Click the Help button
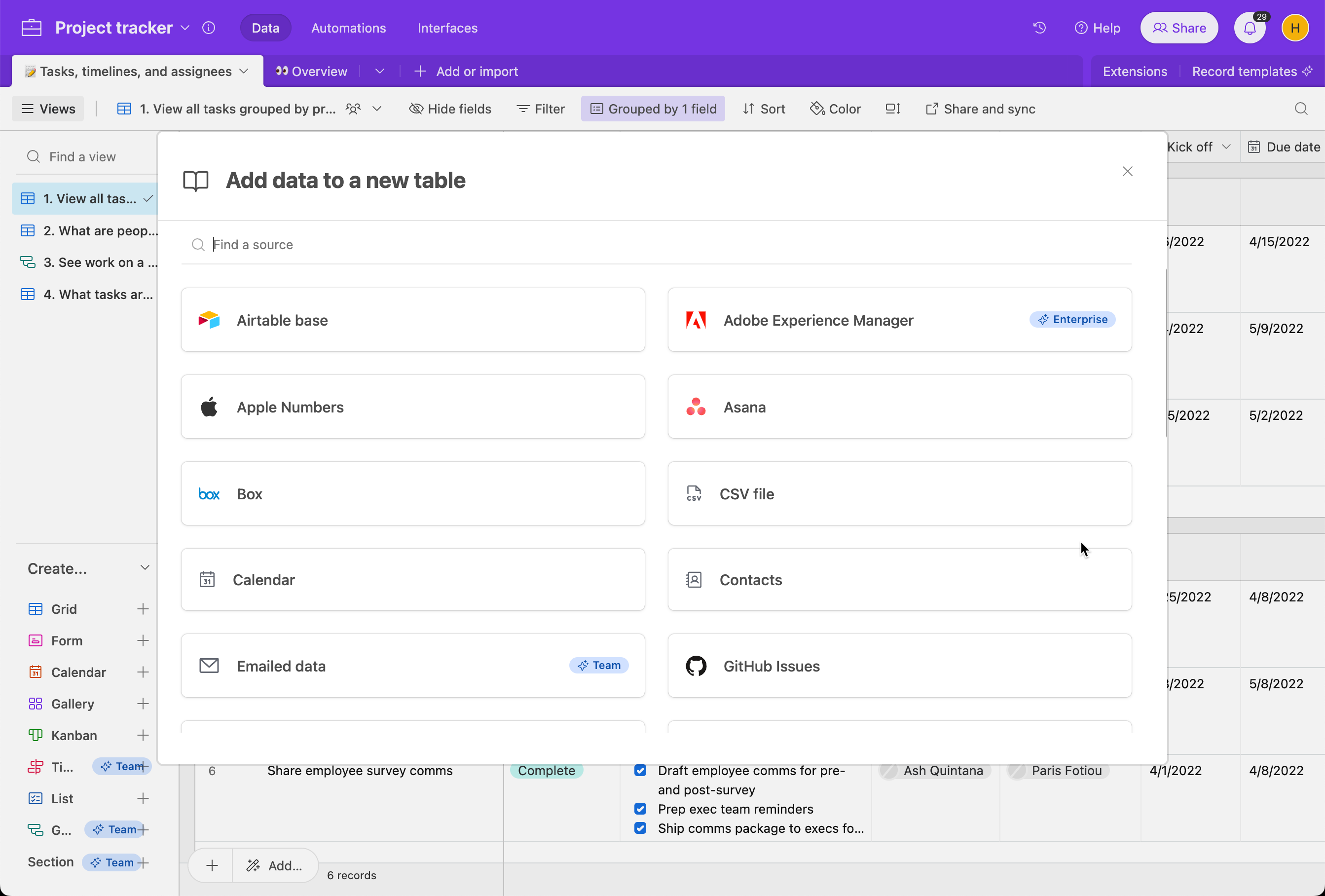The width and height of the screenshot is (1325, 896). point(1098,28)
